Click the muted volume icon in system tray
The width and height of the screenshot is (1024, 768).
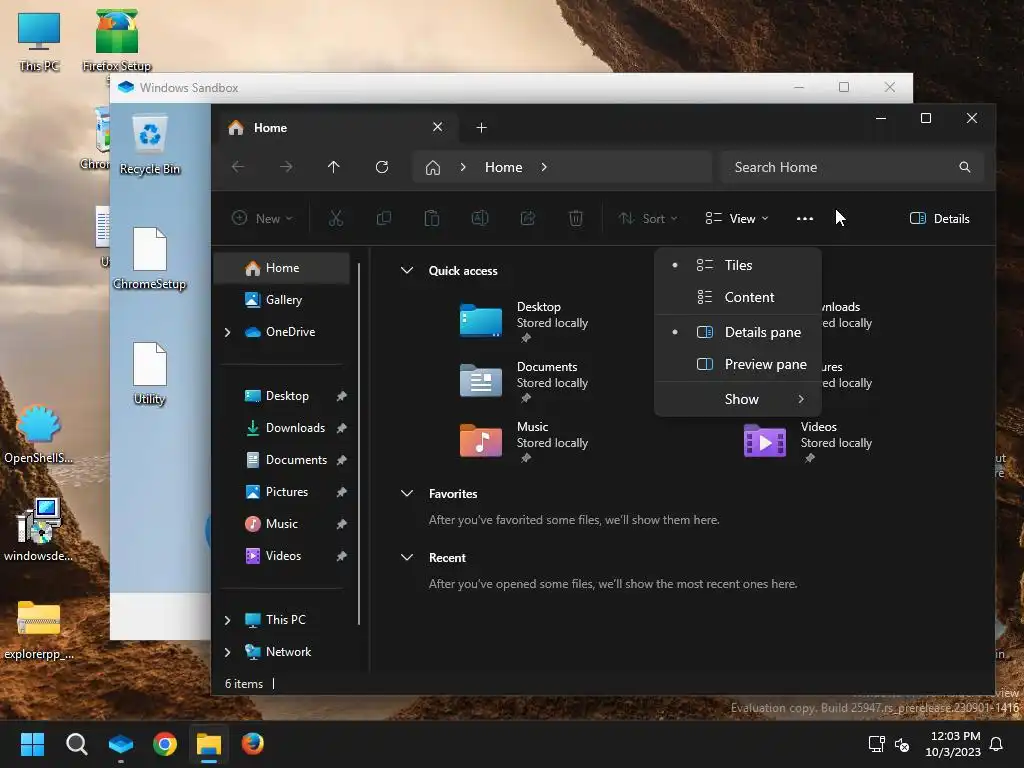(x=902, y=744)
